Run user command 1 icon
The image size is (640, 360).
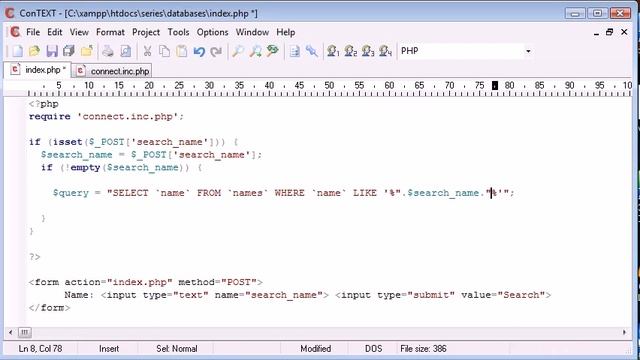[333, 51]
